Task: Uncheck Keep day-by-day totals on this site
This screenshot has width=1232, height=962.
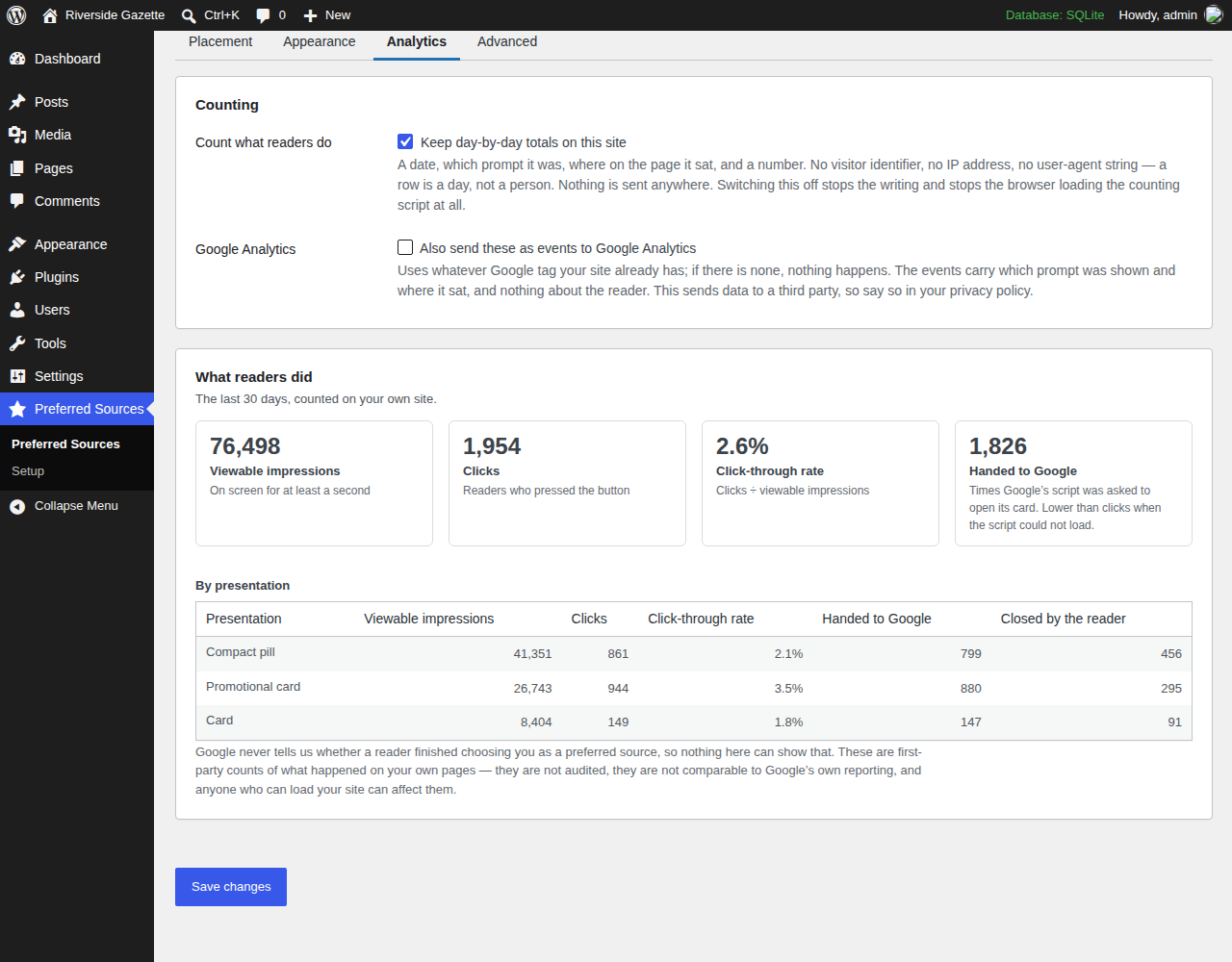Action: pyautogui.click(x=406, y=141)
